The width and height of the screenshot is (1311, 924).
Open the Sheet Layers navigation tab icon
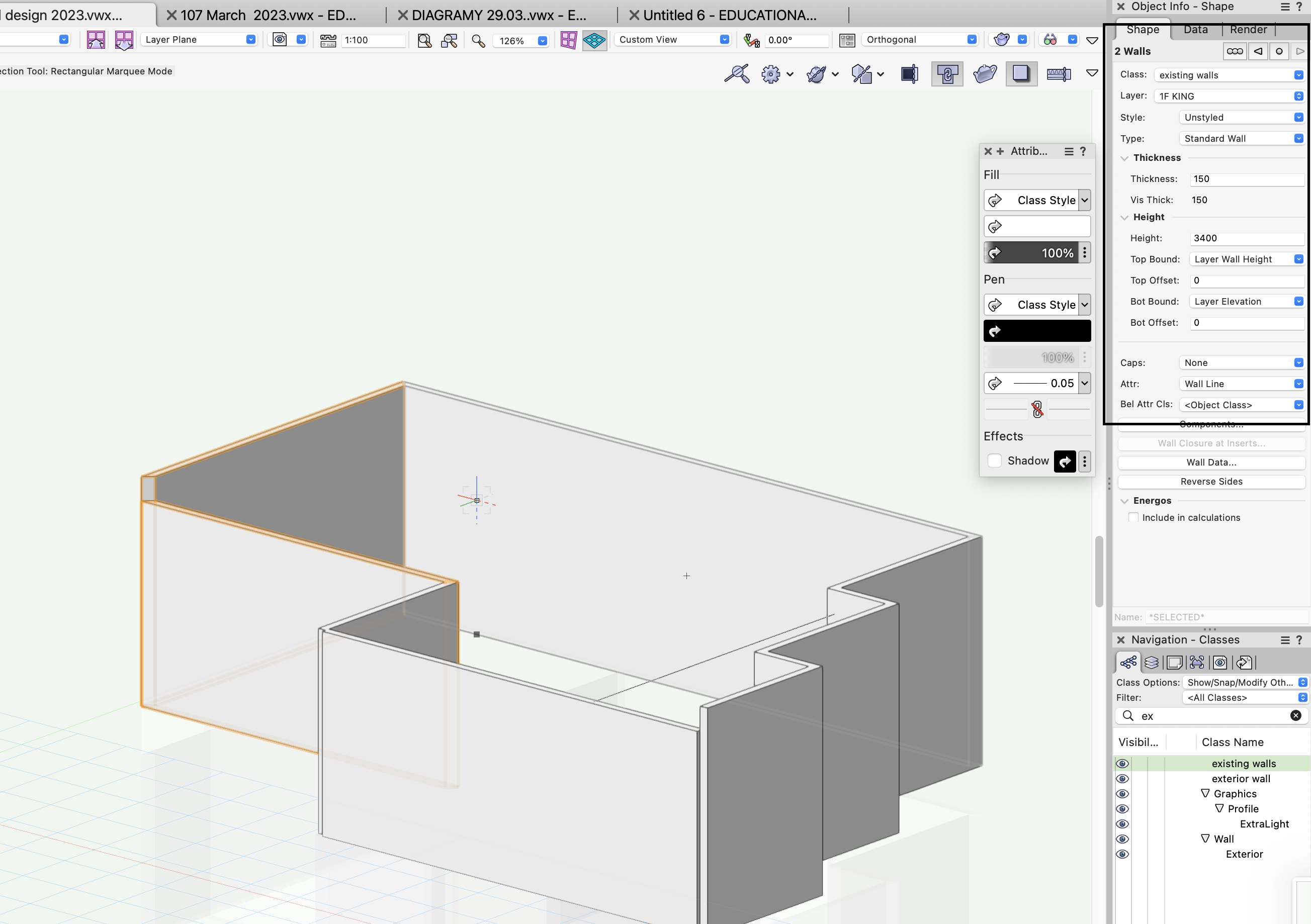1175,662
